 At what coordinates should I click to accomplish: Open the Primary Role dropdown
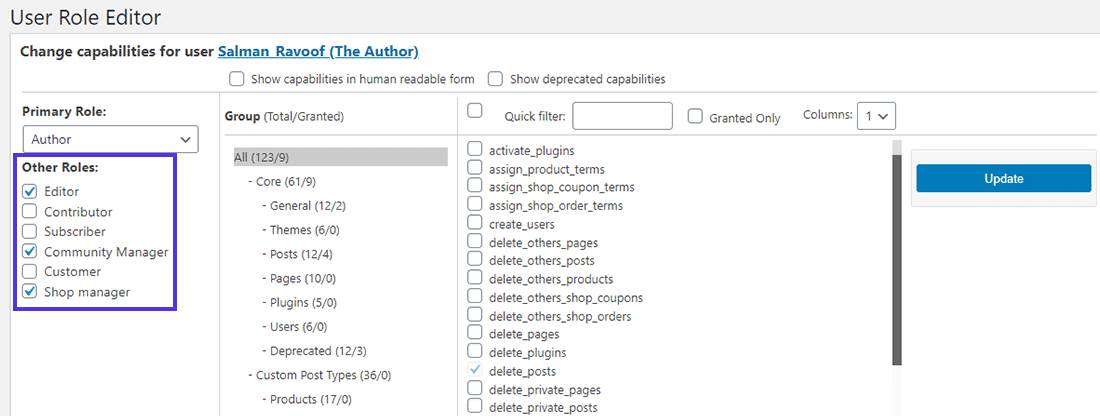point(110,139)
